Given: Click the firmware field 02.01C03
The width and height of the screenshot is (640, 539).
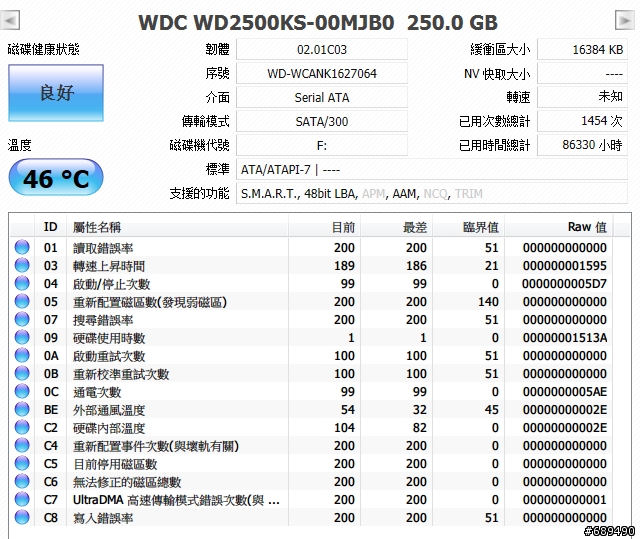Looking at the screenshot, I should (322, 49).
